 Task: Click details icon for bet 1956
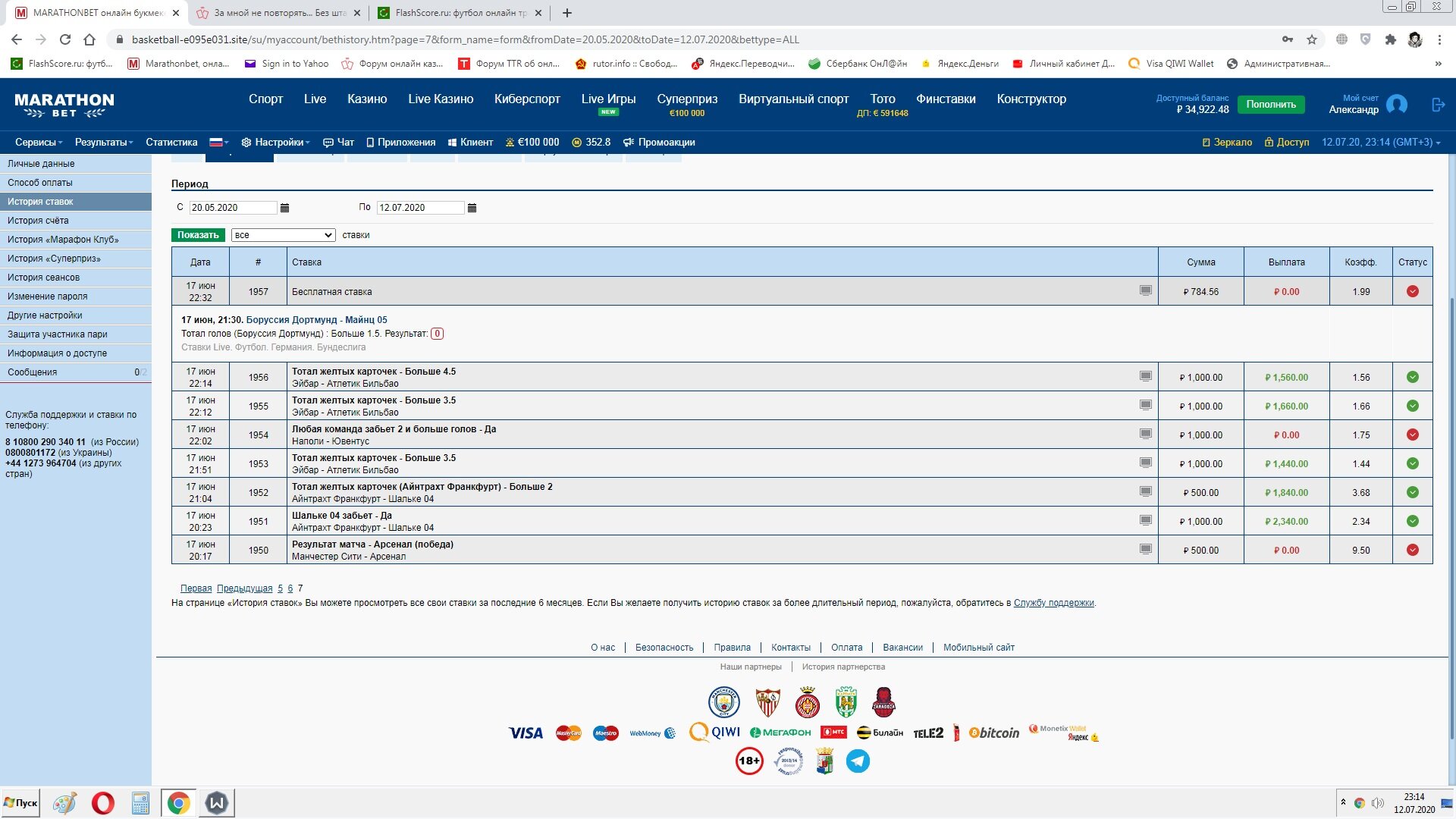click(1145, 376)
